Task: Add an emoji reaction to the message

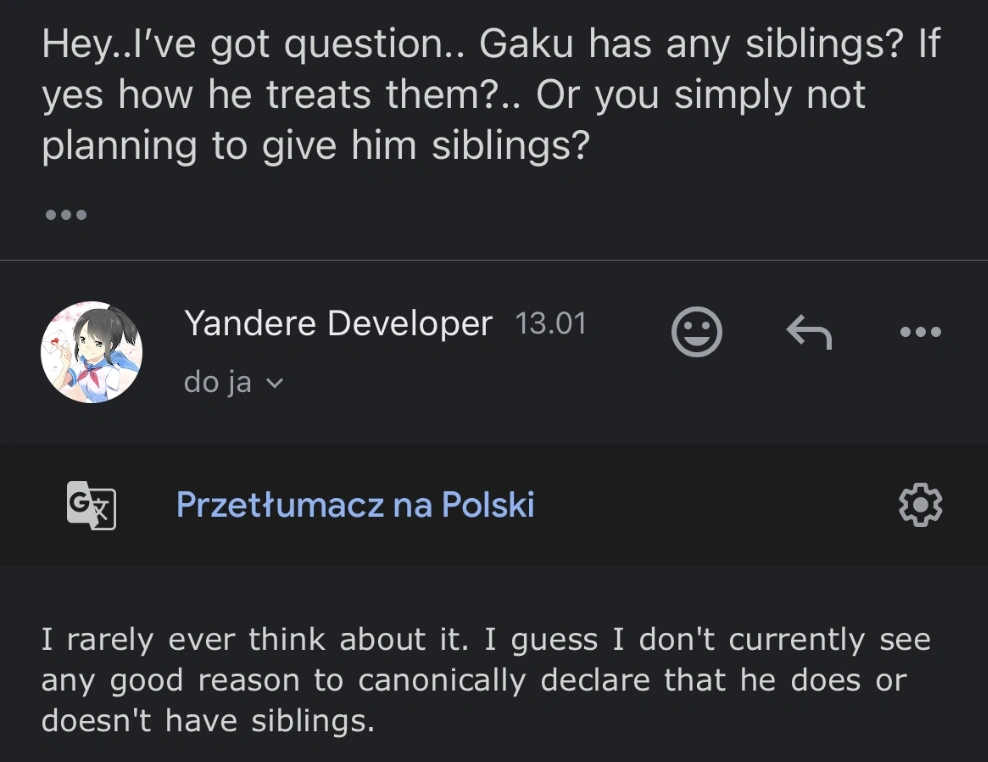Action: point(696,332)
